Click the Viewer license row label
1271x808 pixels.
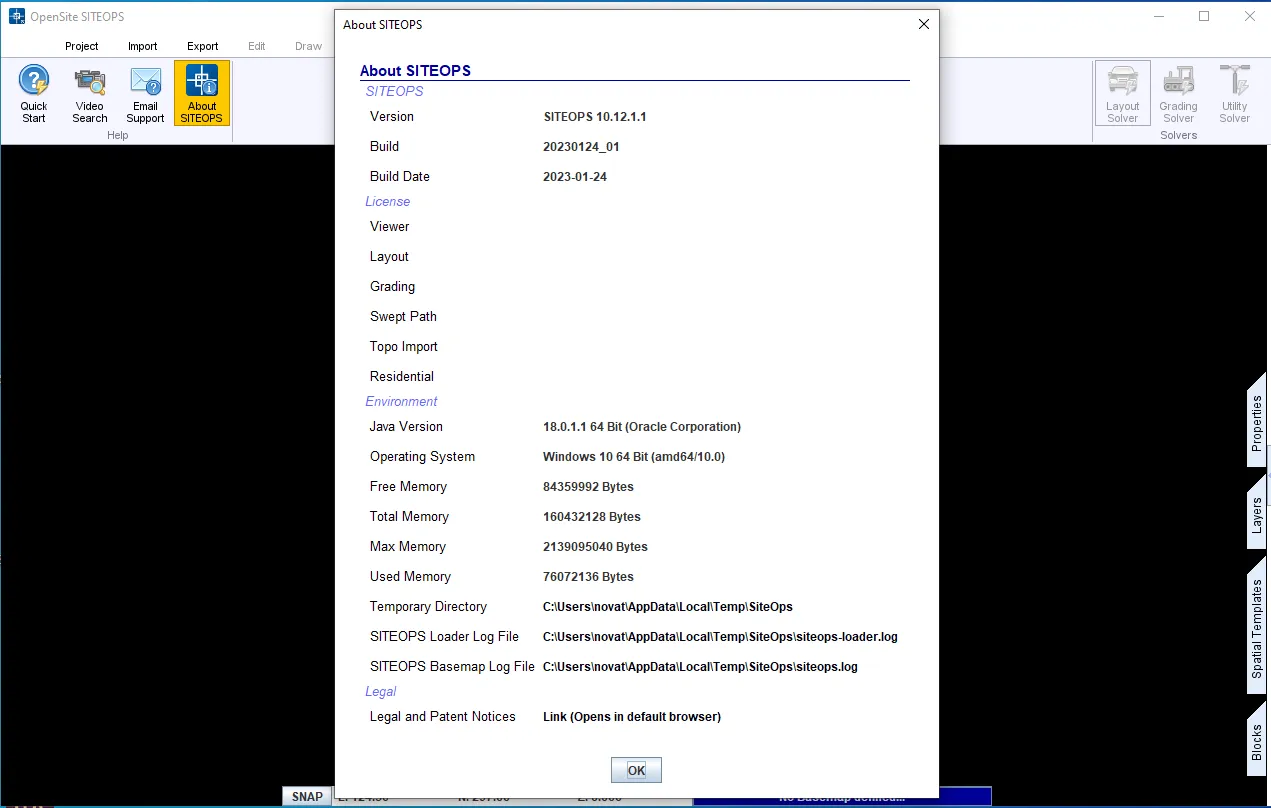tap(390, 227)
